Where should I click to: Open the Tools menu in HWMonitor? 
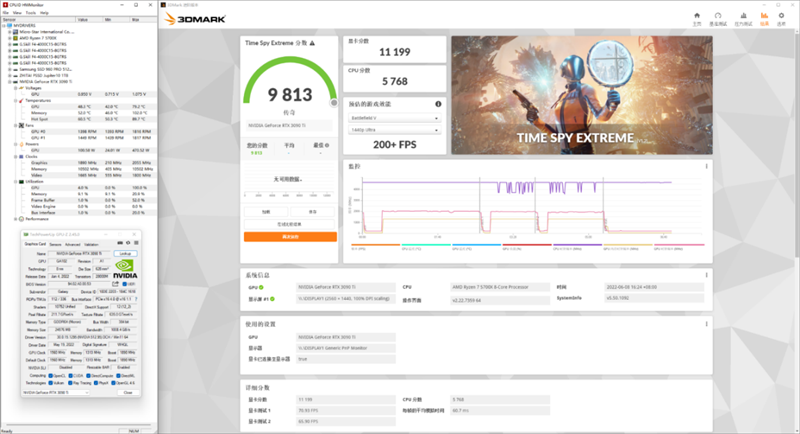[x=31, y=12]
